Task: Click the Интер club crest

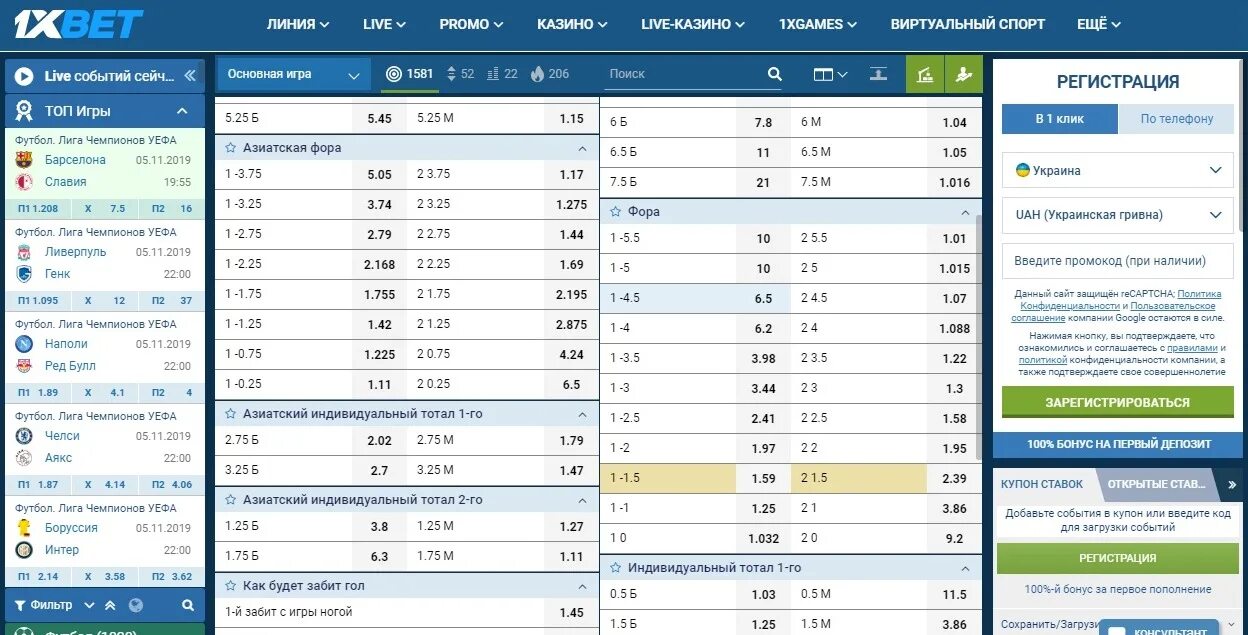Action: click(x=24, y=550)
